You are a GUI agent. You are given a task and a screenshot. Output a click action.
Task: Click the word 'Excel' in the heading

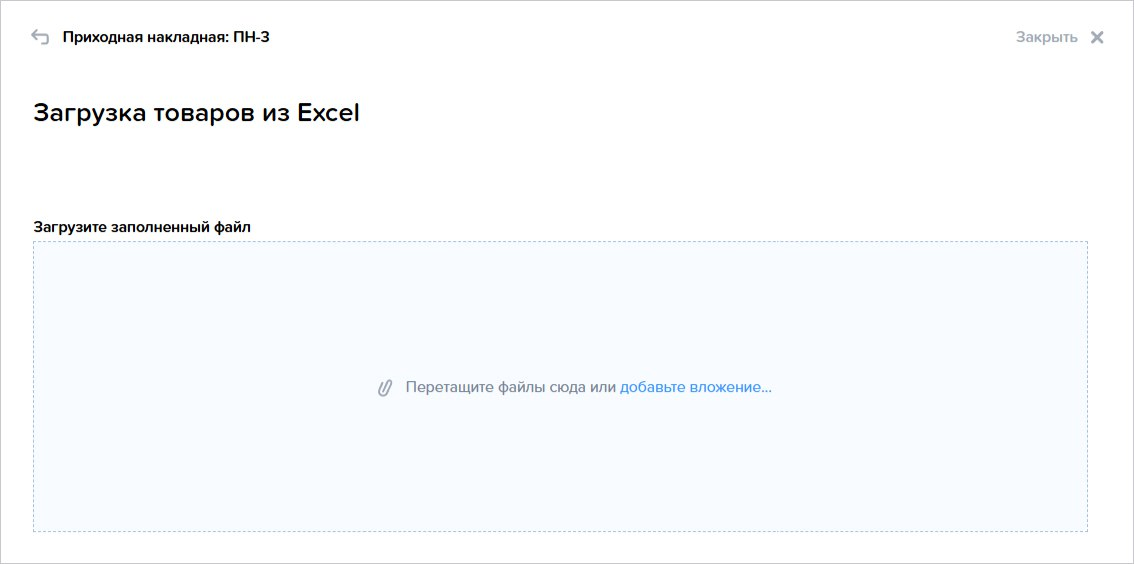coord(328,114)
